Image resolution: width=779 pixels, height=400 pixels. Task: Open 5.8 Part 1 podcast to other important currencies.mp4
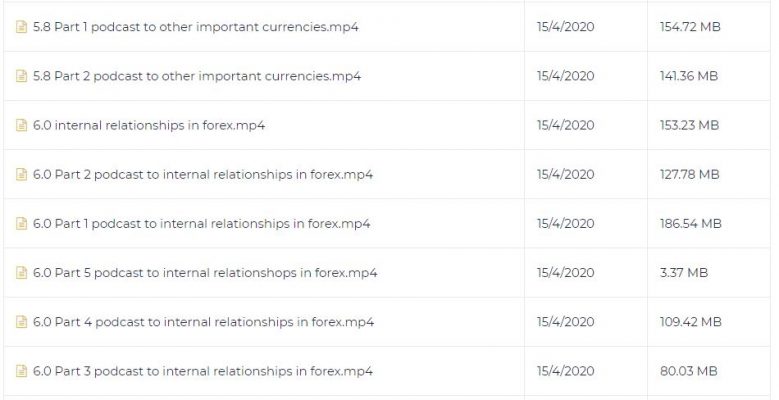point(196,27)
